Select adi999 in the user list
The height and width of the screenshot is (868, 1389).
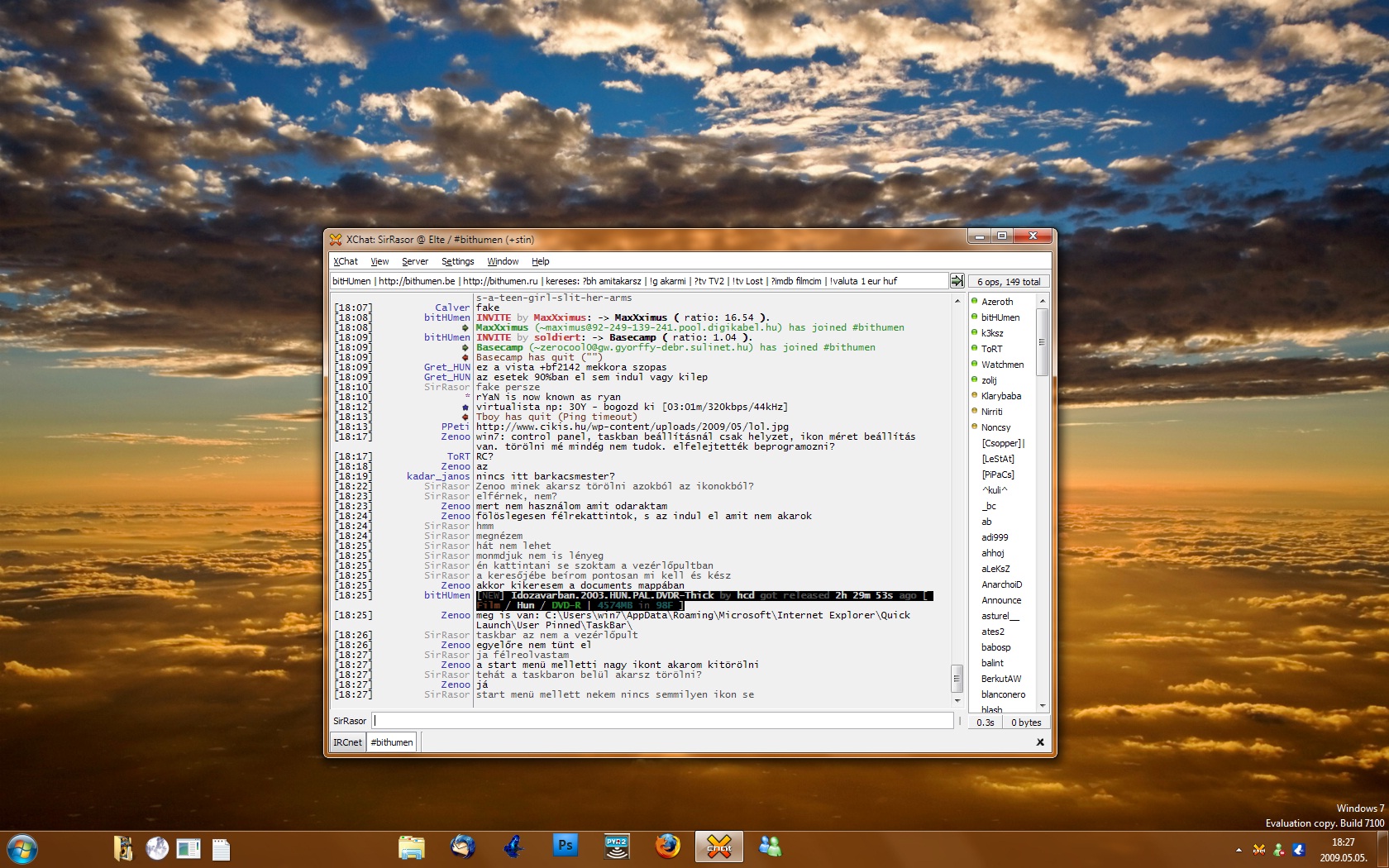click(x=995, y=537)
